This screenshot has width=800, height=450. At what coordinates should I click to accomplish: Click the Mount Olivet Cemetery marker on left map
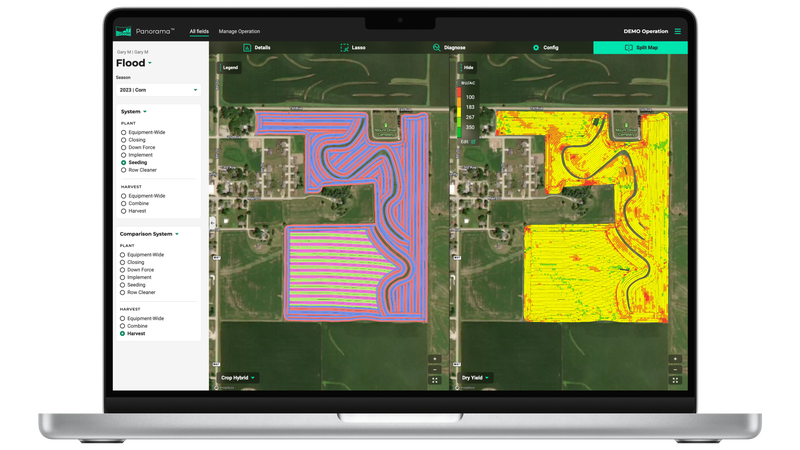pos(386,125)
